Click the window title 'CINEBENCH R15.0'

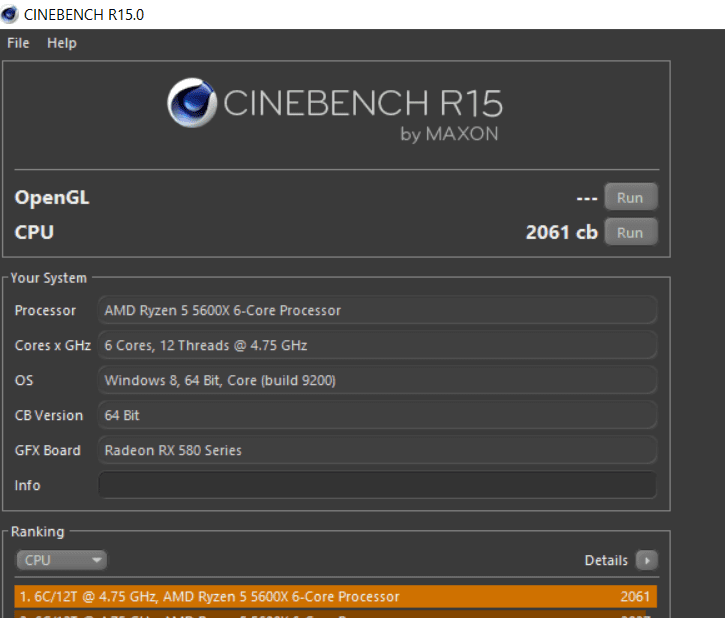[84, 15]
